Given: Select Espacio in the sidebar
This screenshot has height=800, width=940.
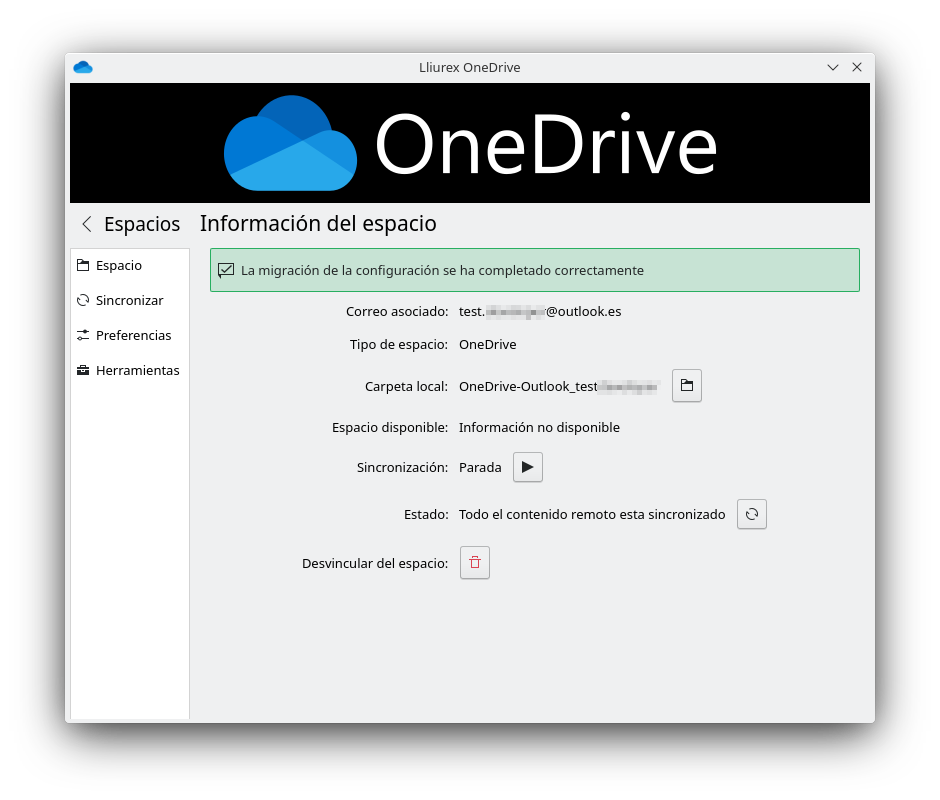Looking at the screenshot, I should (x=118, y=266).
